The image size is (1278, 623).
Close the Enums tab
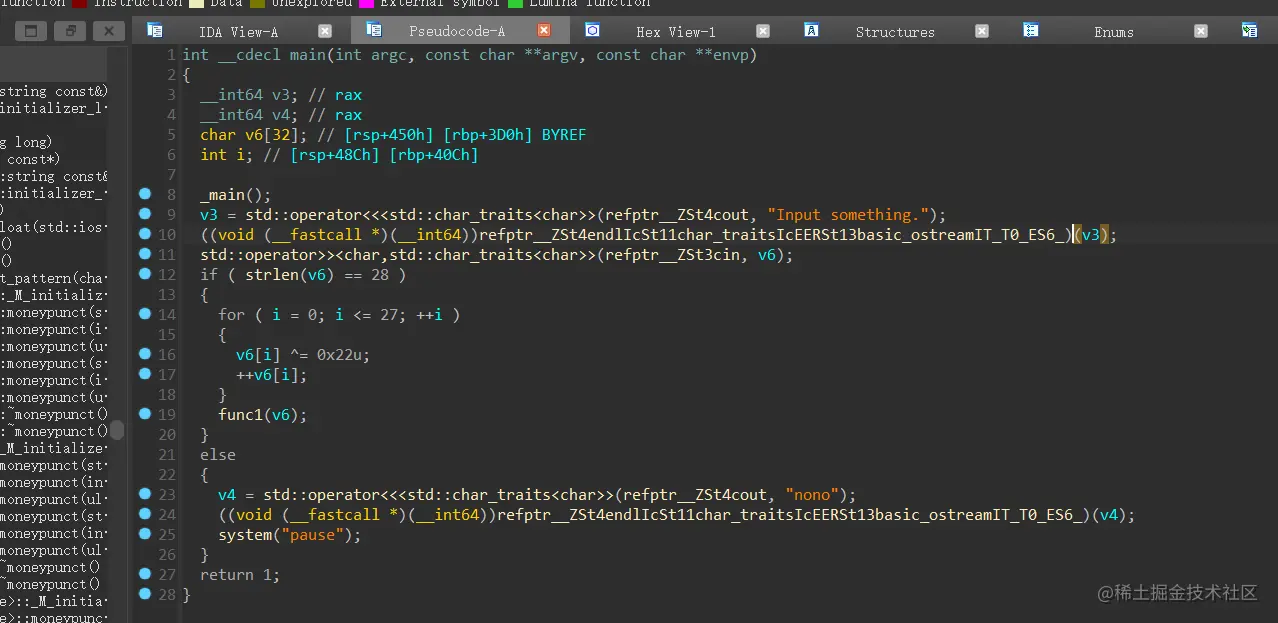pos(1202,31)
